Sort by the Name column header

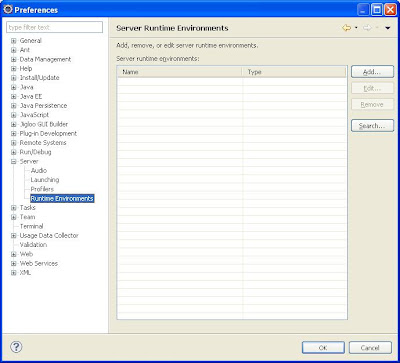179,72
